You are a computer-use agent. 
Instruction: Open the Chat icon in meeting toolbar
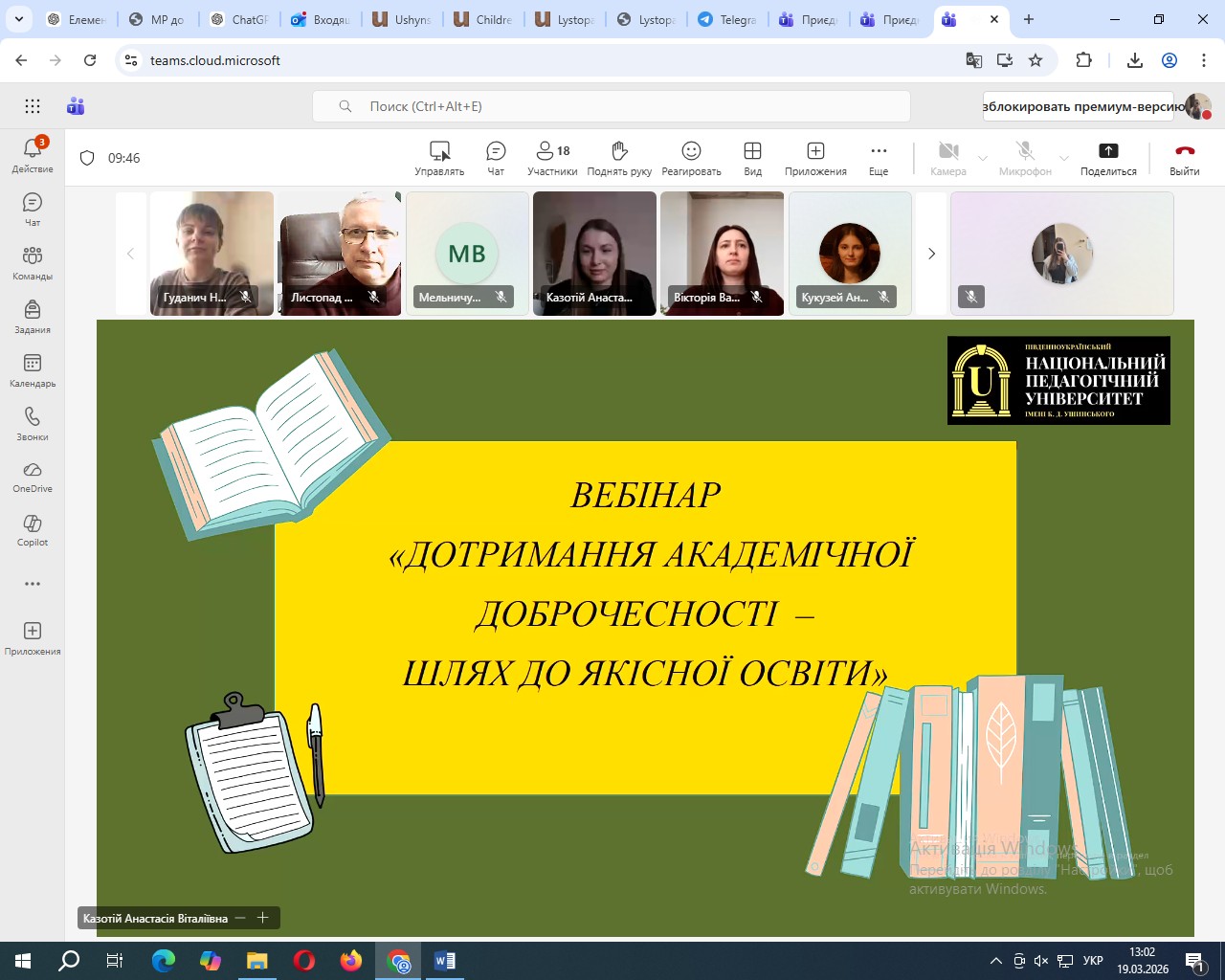[496, 158]
